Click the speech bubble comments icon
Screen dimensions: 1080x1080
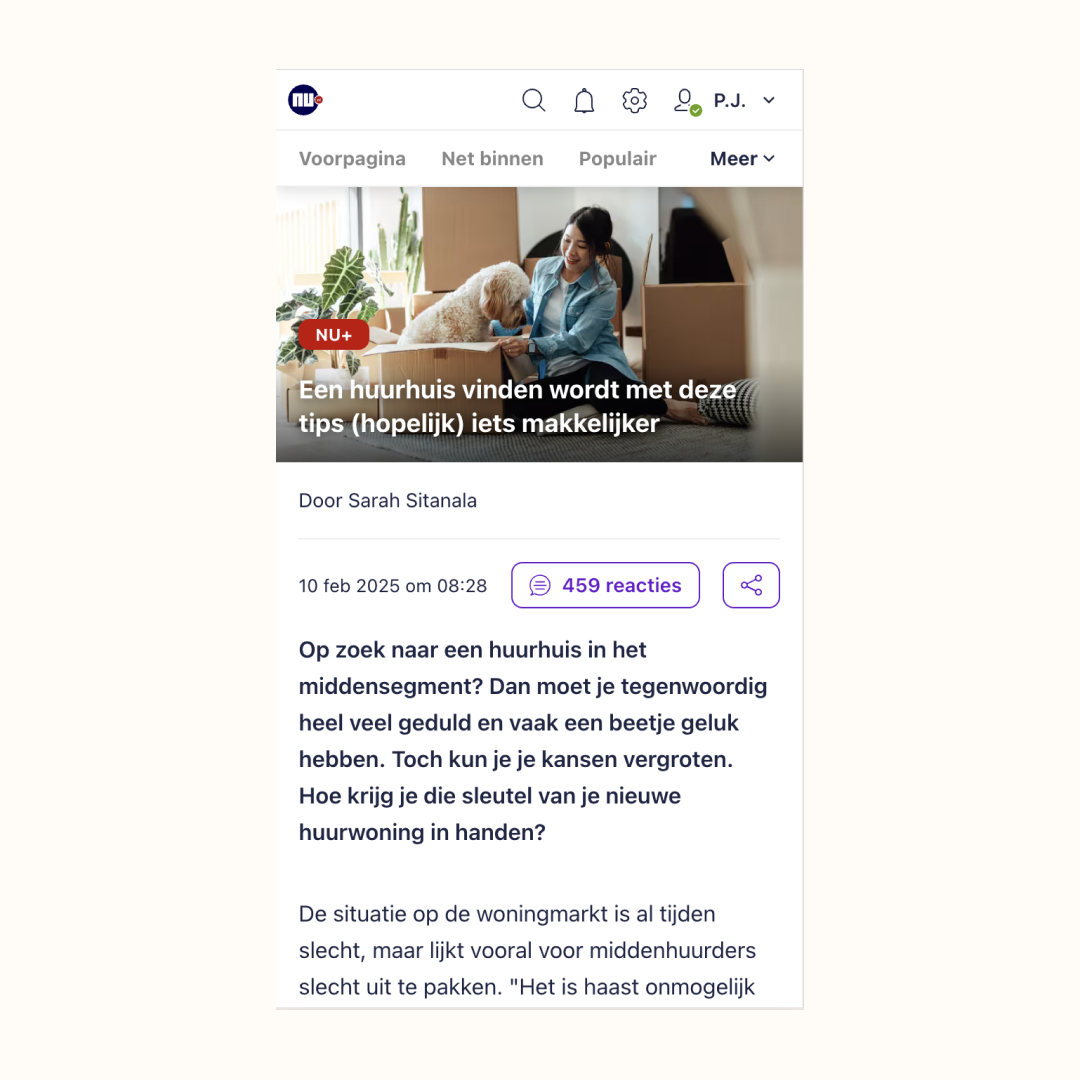point(539,585)
